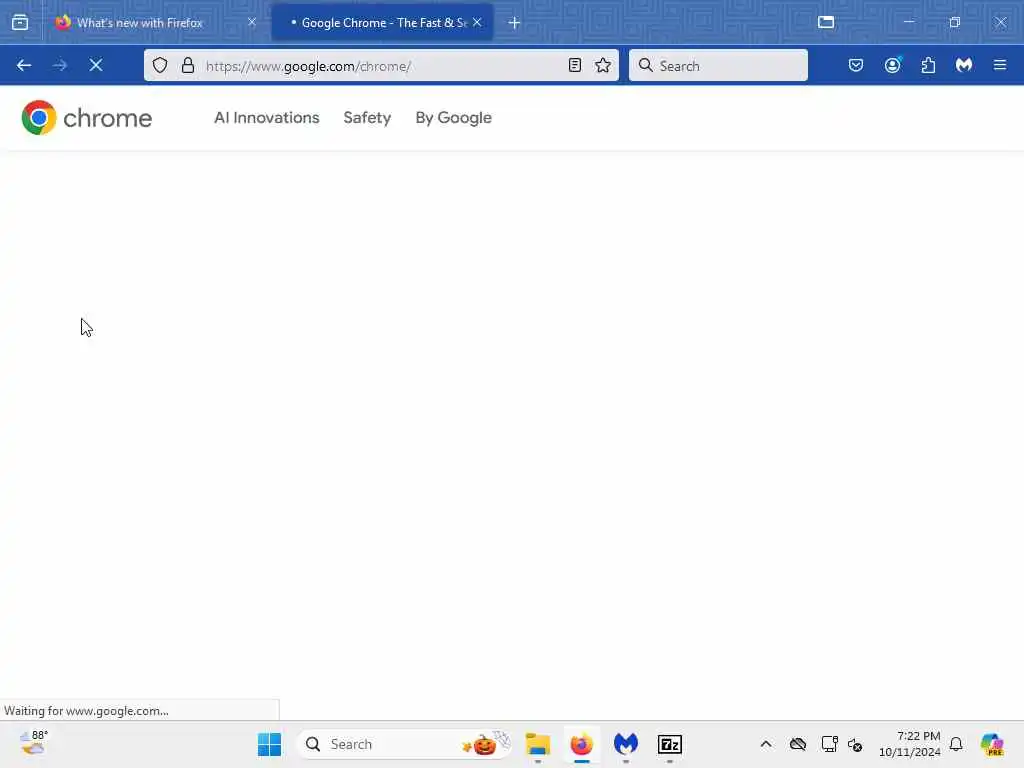The width and height of the screenshot is (1024, 768).
Task: View site security padlock info
Action: pyautogui.click(x=188, y=65)
